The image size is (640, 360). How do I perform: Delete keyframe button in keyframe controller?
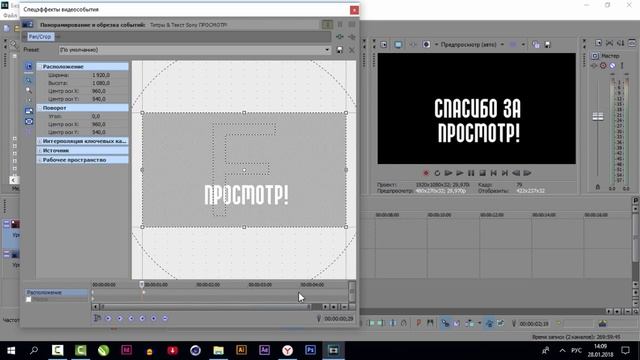click(165, 318)
